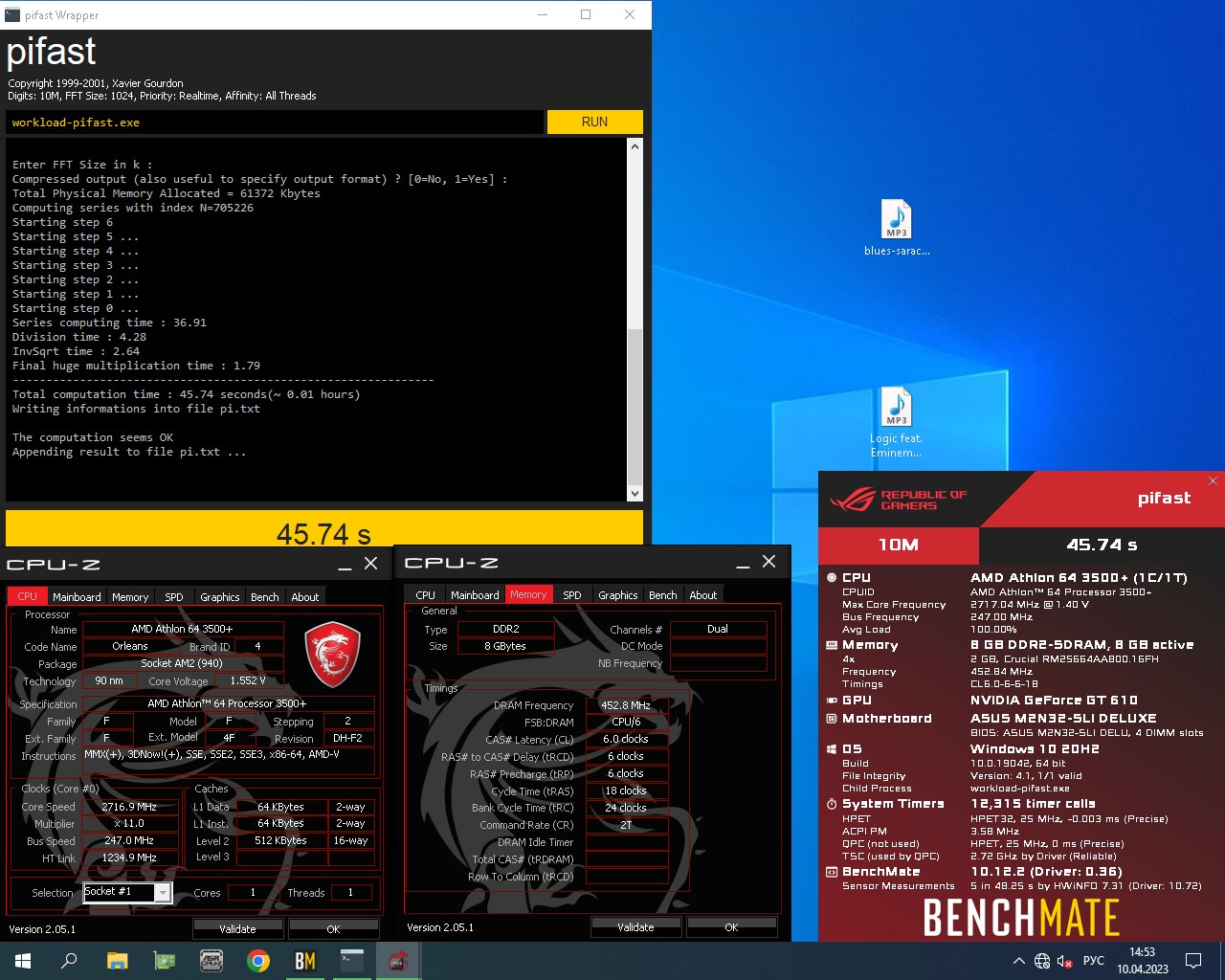Click the console output scrollbar down arrow
The height and width of the screenshot is (980, 1225).
[635, 493]
